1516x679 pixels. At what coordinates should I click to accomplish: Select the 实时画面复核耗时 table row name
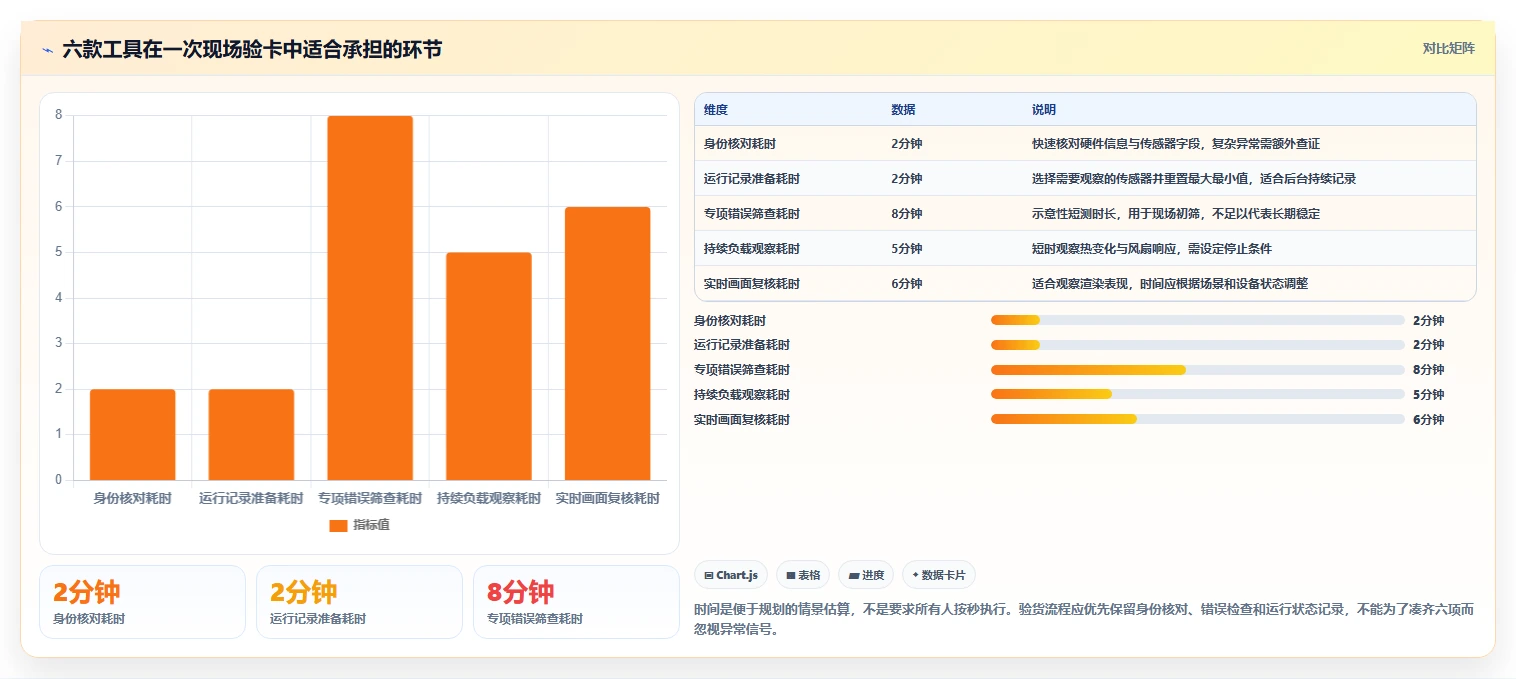click(x=751, y=284)
